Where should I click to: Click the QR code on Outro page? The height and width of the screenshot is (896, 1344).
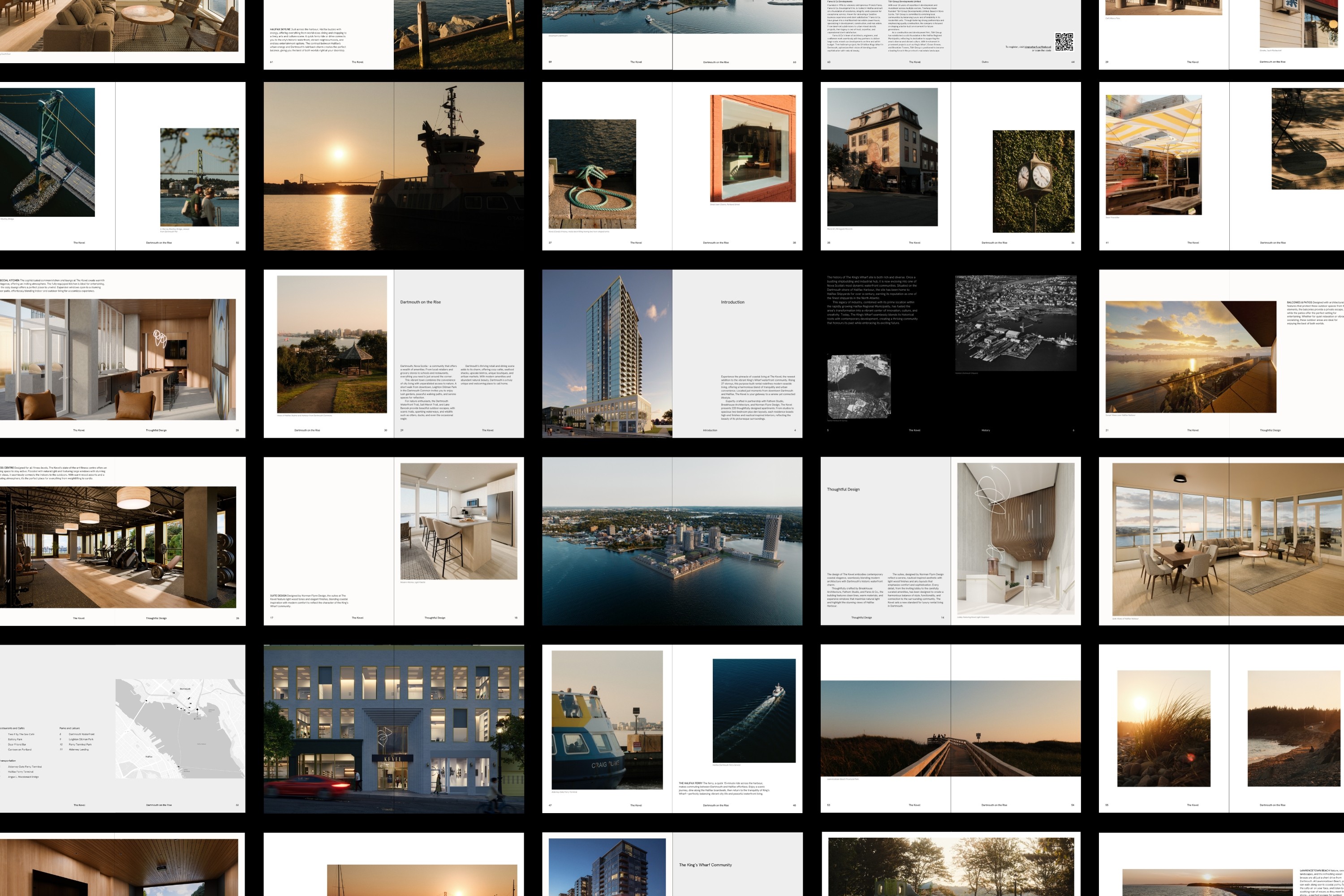tap(1064, 42)
